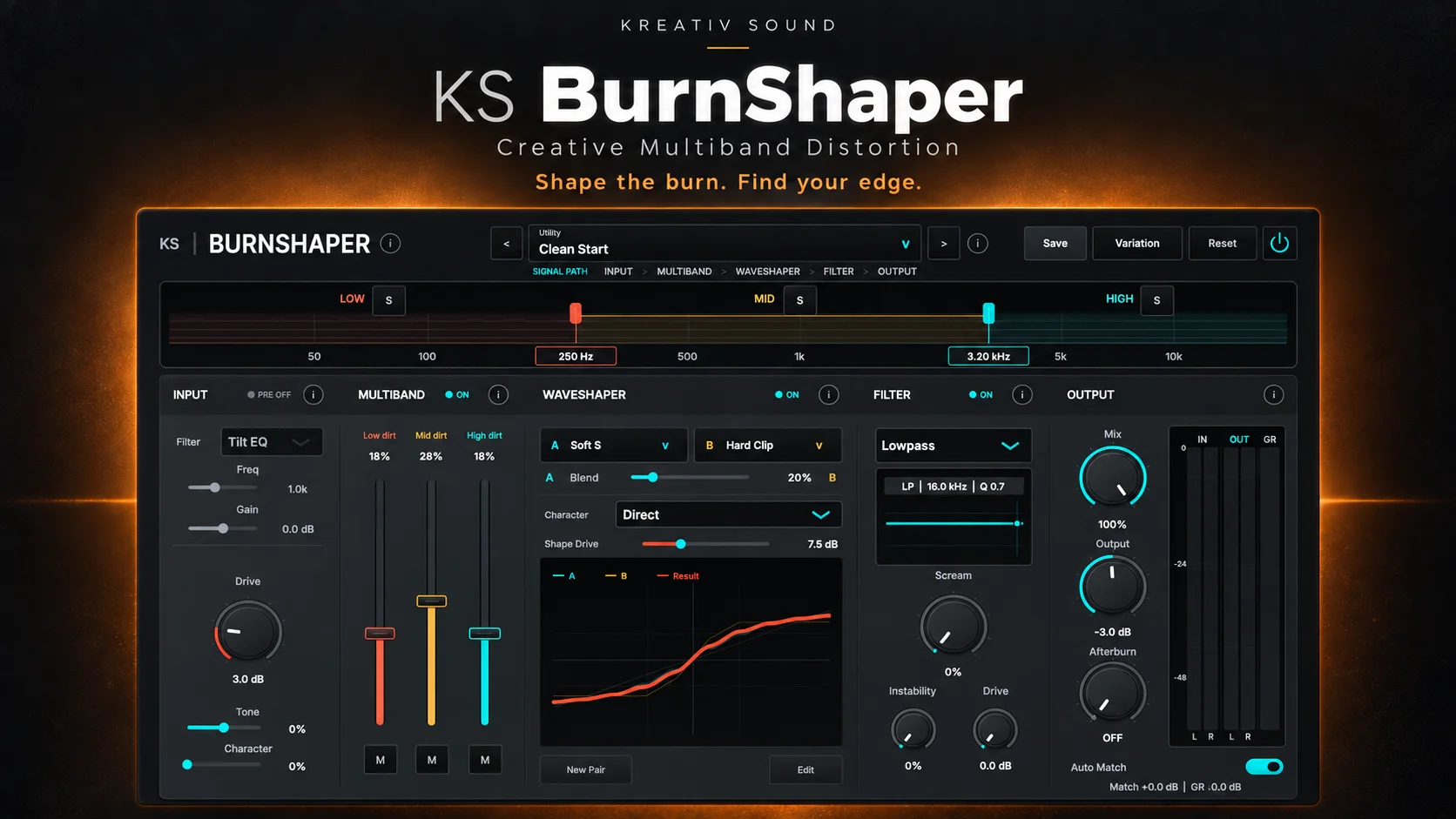Click the 250 Hz crossover frequency field
1456x819 pixels.
576,356
